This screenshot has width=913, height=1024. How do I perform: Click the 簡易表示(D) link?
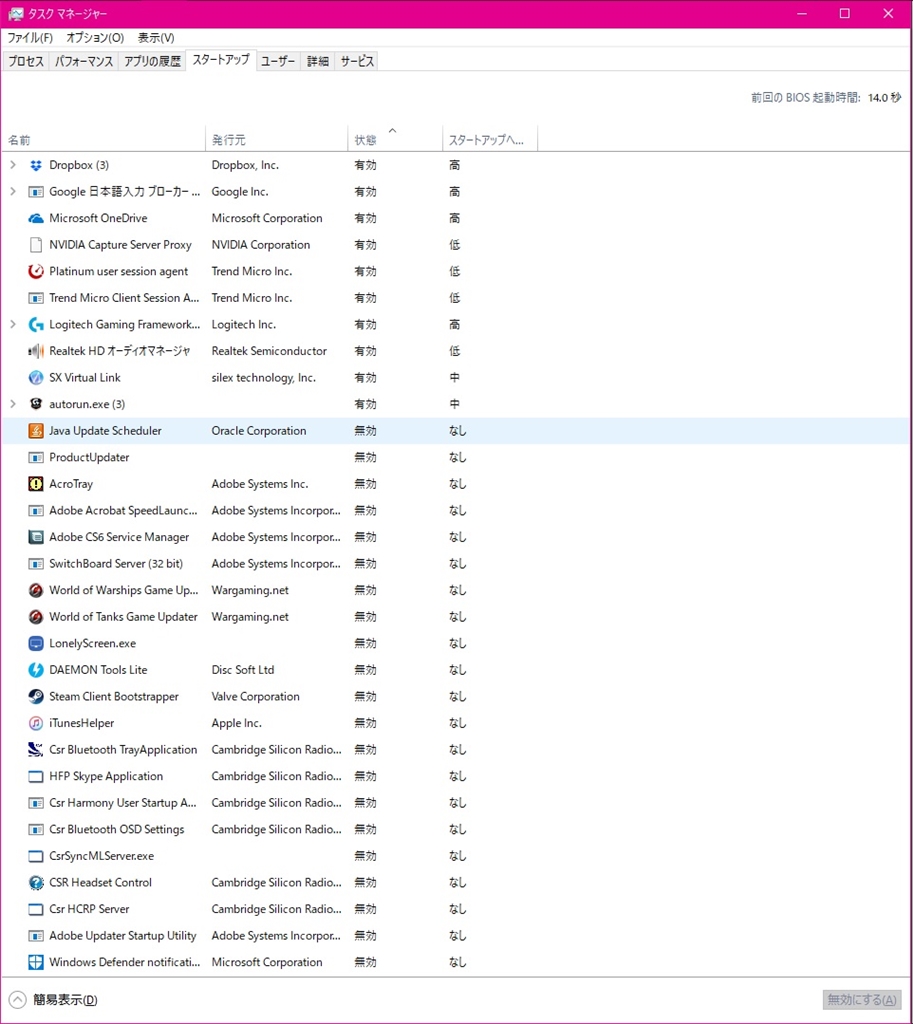[65, 1000]
